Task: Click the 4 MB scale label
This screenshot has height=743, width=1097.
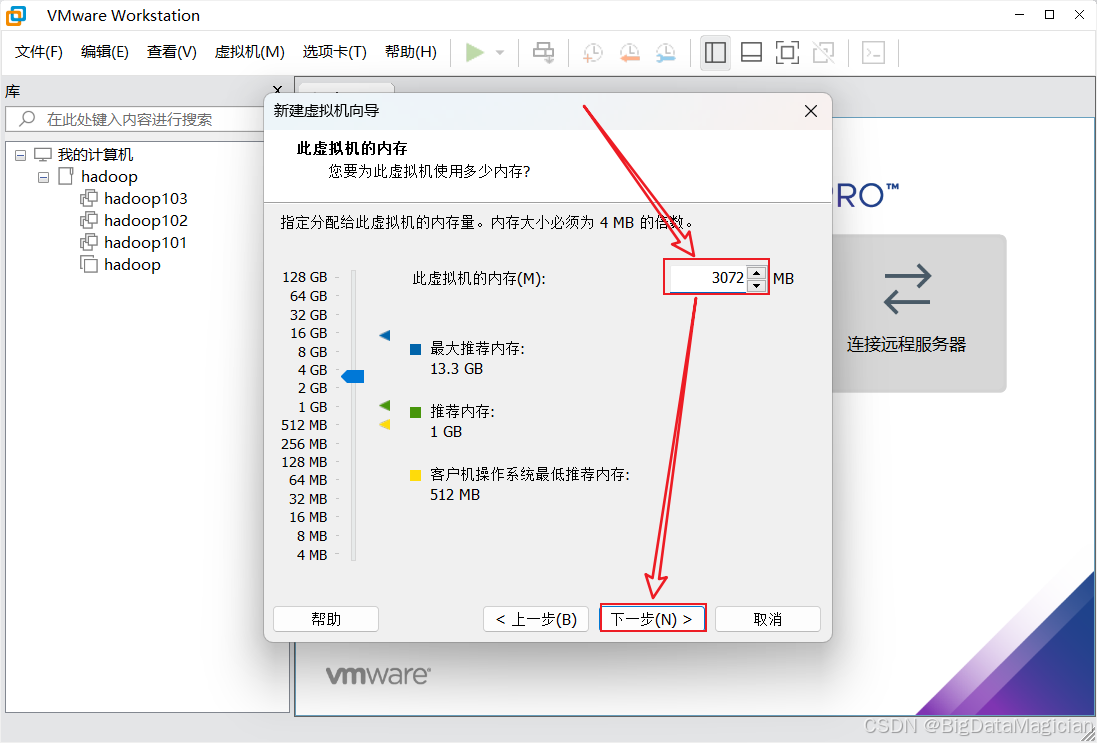Action: pyautogui.click(x=312, y=555)
